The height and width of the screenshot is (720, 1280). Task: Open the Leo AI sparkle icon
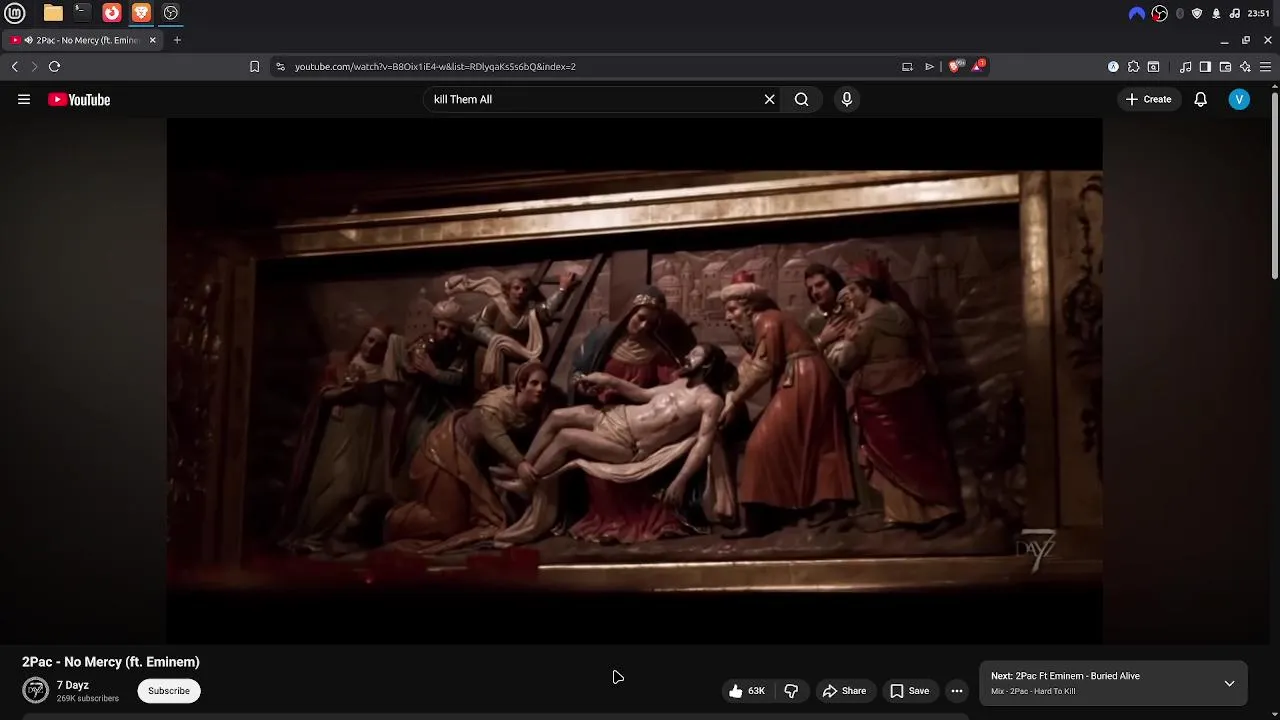[x=1245, y=66]
